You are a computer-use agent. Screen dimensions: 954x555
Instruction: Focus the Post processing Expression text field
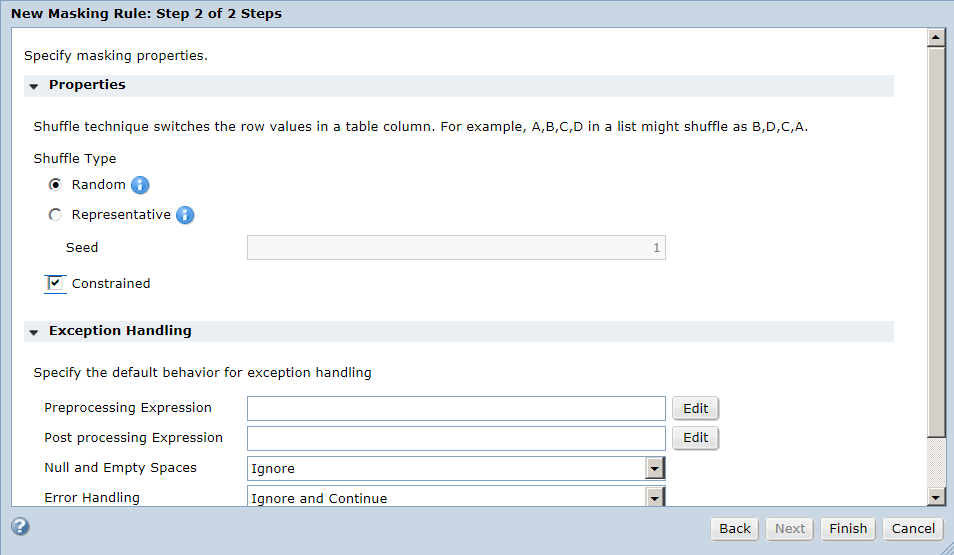click(456, 438)
